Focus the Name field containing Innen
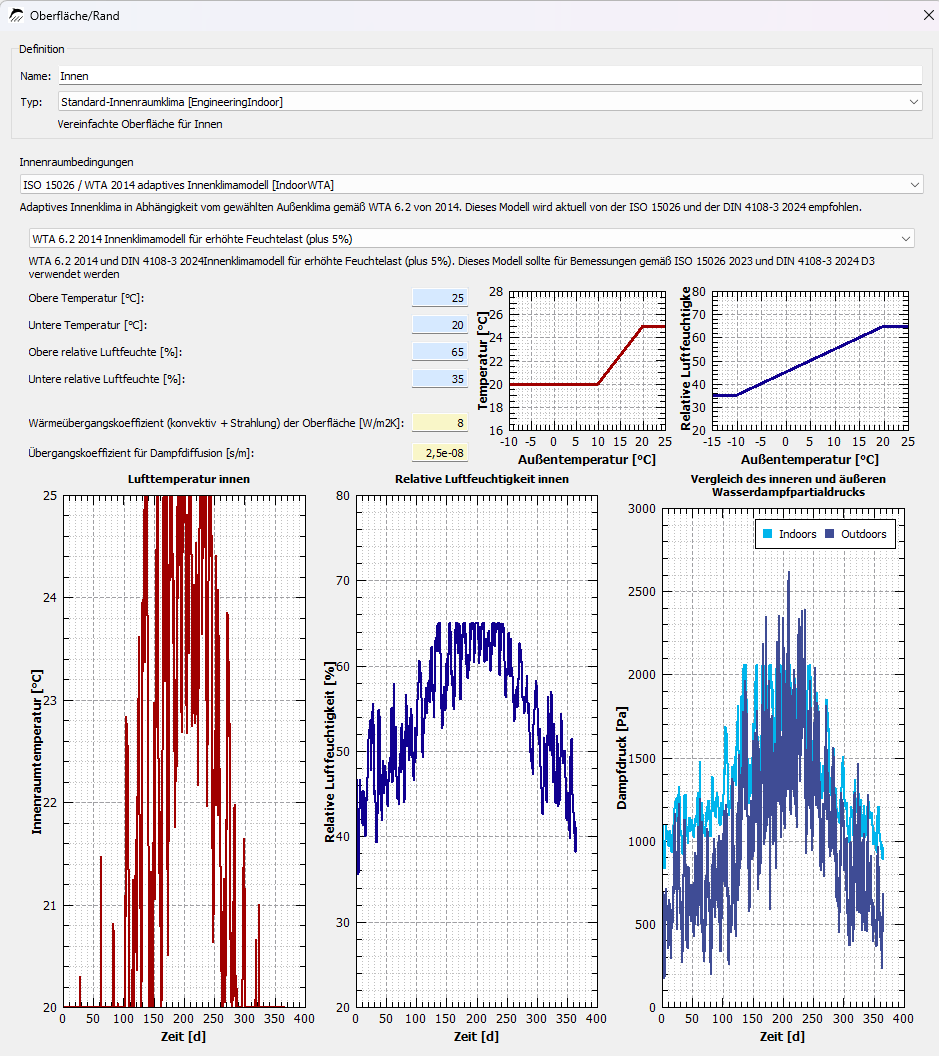Image resolution: width=939 pixels, height=1056 pixels. [490, 75]
